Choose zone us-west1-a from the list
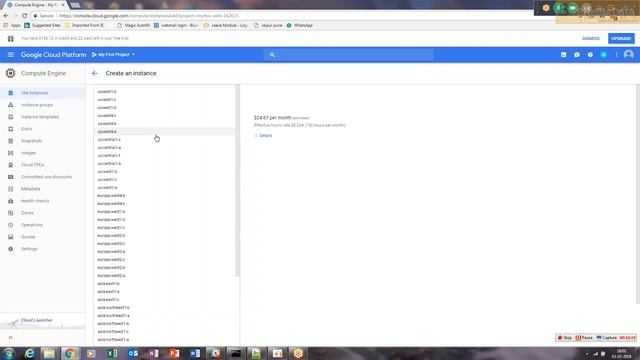Image resolution: width=640 pixels, height=360 pixels. [x=164, y=187]
